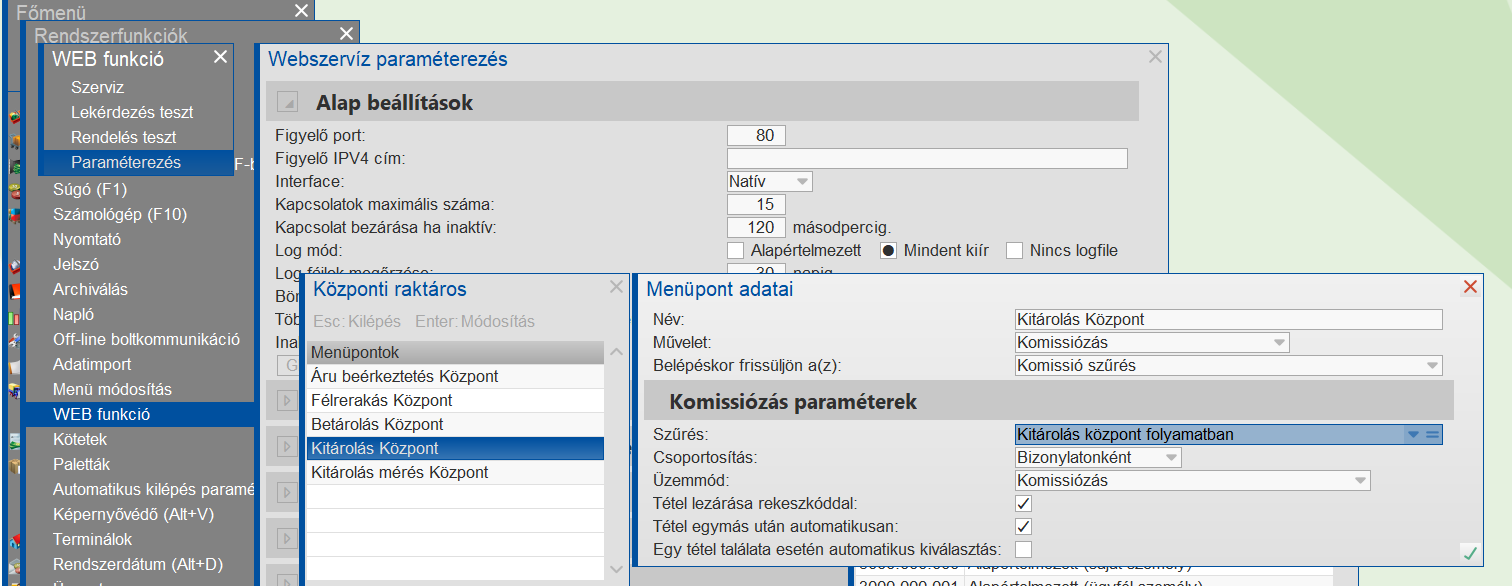Click highlighted WEB funkció menu item
Screen dimensions: 1512x586
coord(138,414)
